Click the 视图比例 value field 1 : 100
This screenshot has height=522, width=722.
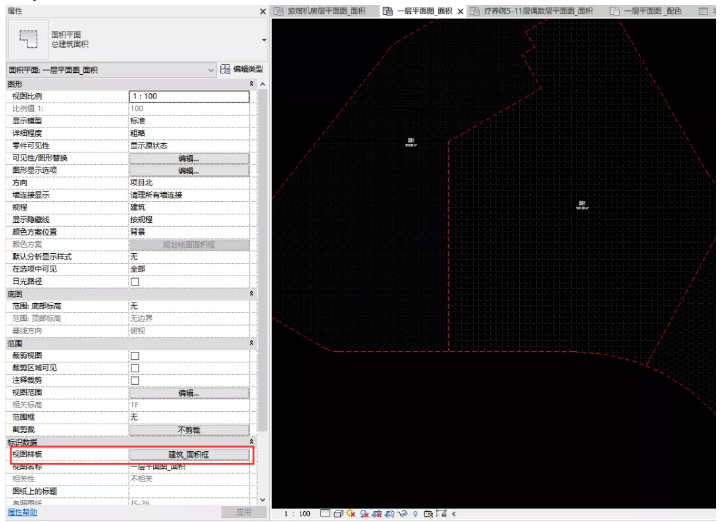tap(188, 96)
